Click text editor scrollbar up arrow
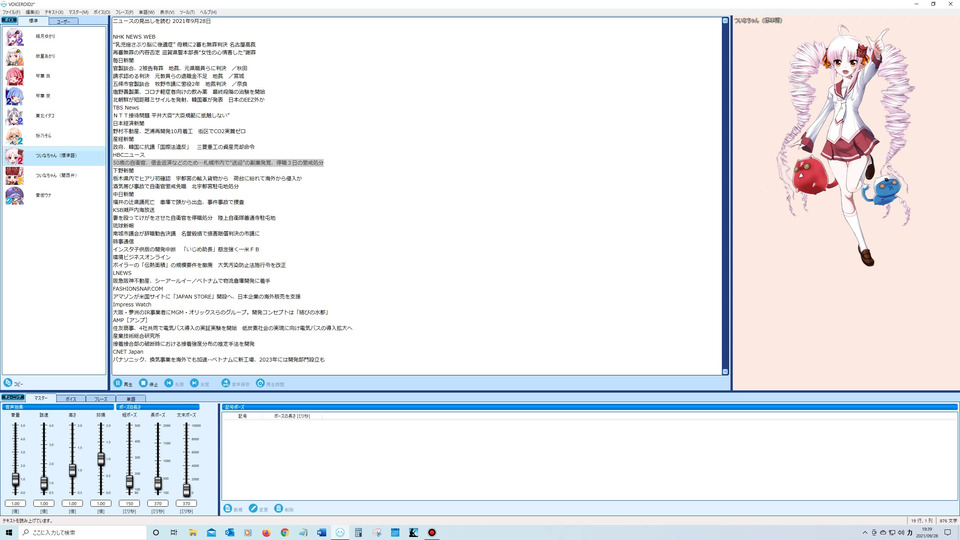Image resolution: width=960 pixels, height=540 pixels. (x=725, y=21)
